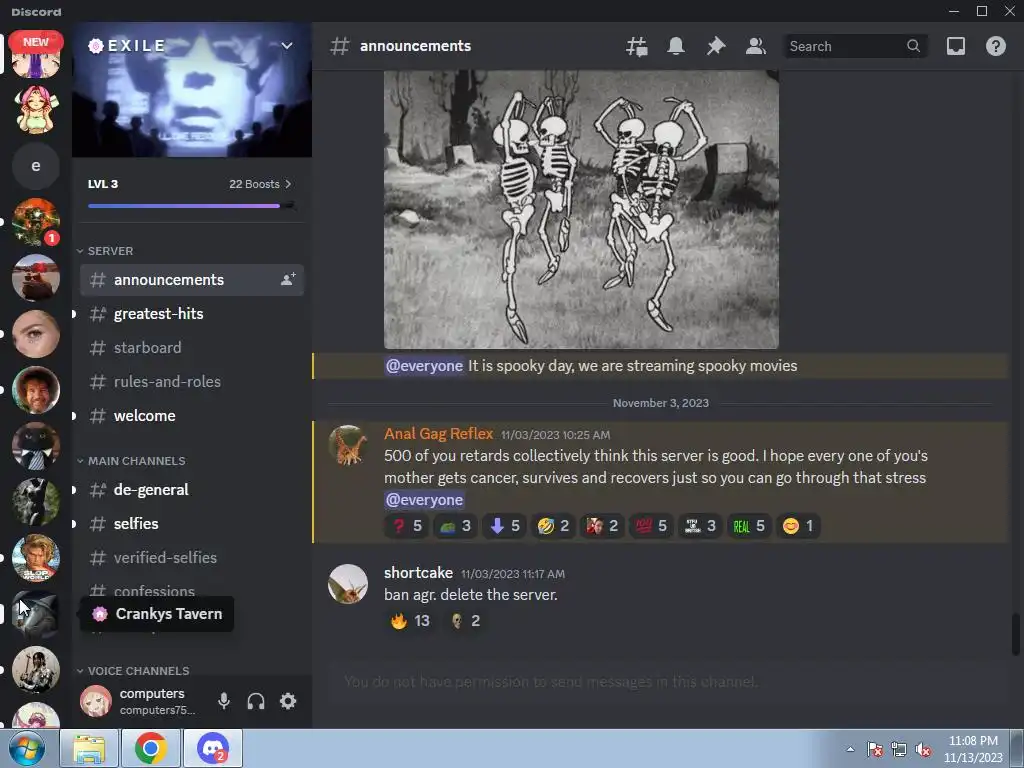Open the selfies channel
This screenshot has height=768, width=1024.
191,524
